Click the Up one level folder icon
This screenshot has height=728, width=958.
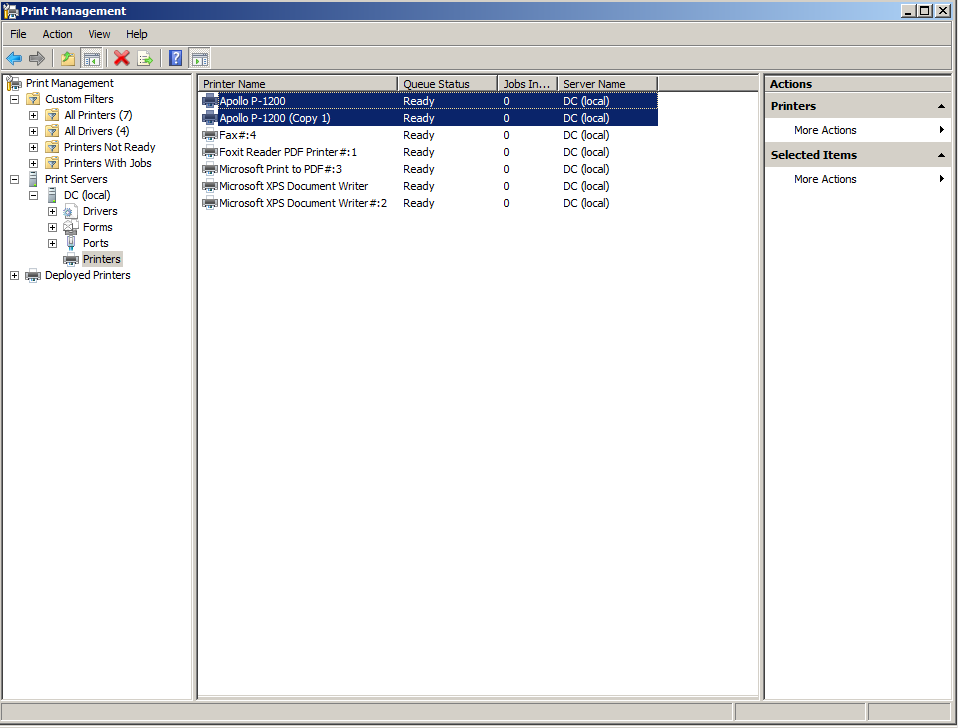(x=68, y=59)
